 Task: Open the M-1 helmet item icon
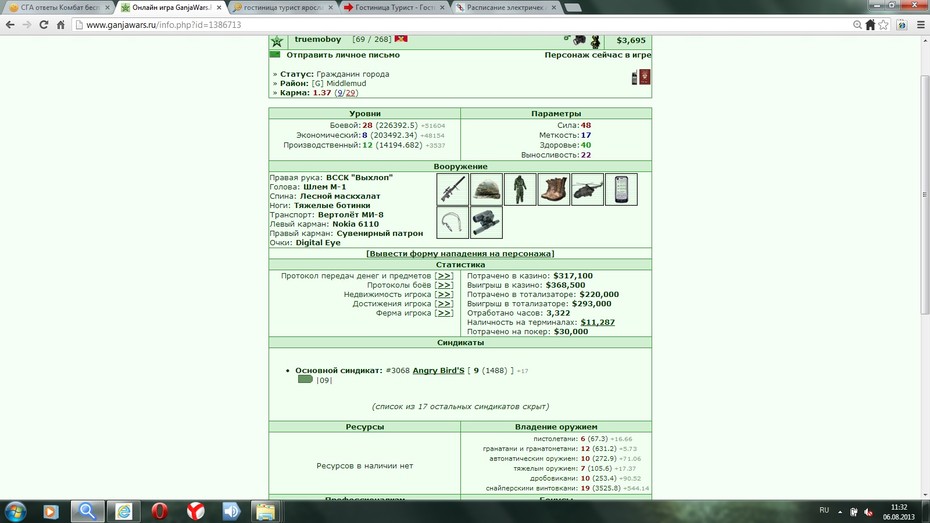[486, 189]
